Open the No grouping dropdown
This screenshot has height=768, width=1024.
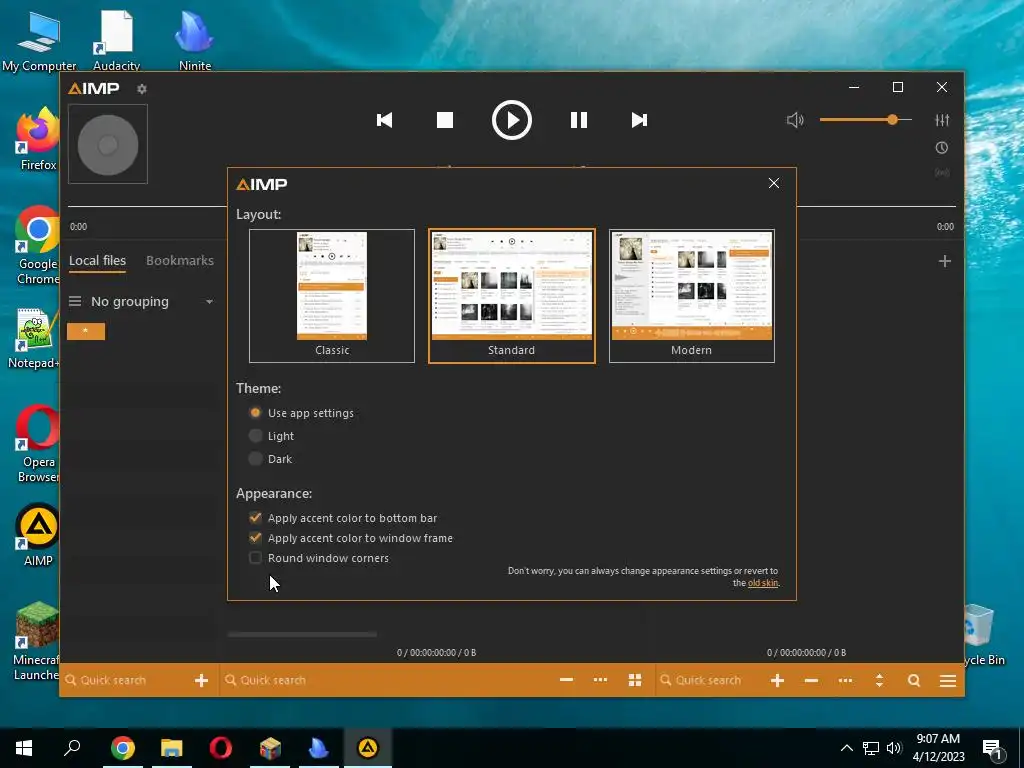[152, 302]
